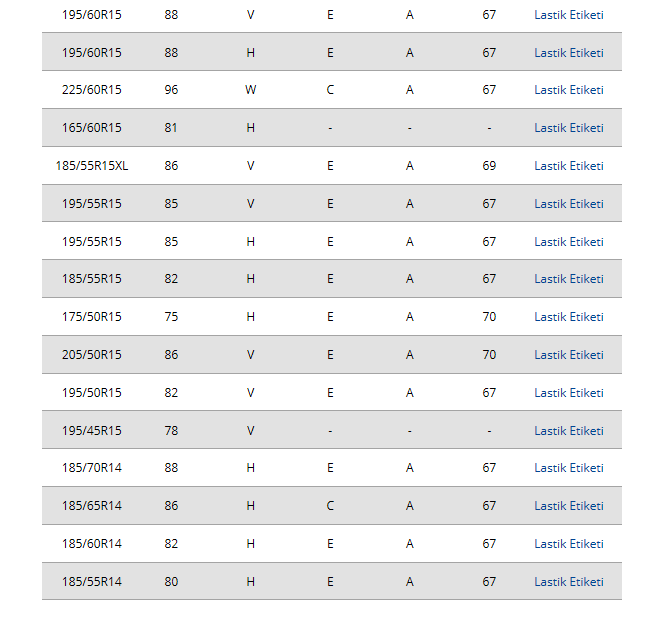View Lastik Etiketi for 185/70R14
The height and width of the screenshot is (623, 659).
point(568,468)
